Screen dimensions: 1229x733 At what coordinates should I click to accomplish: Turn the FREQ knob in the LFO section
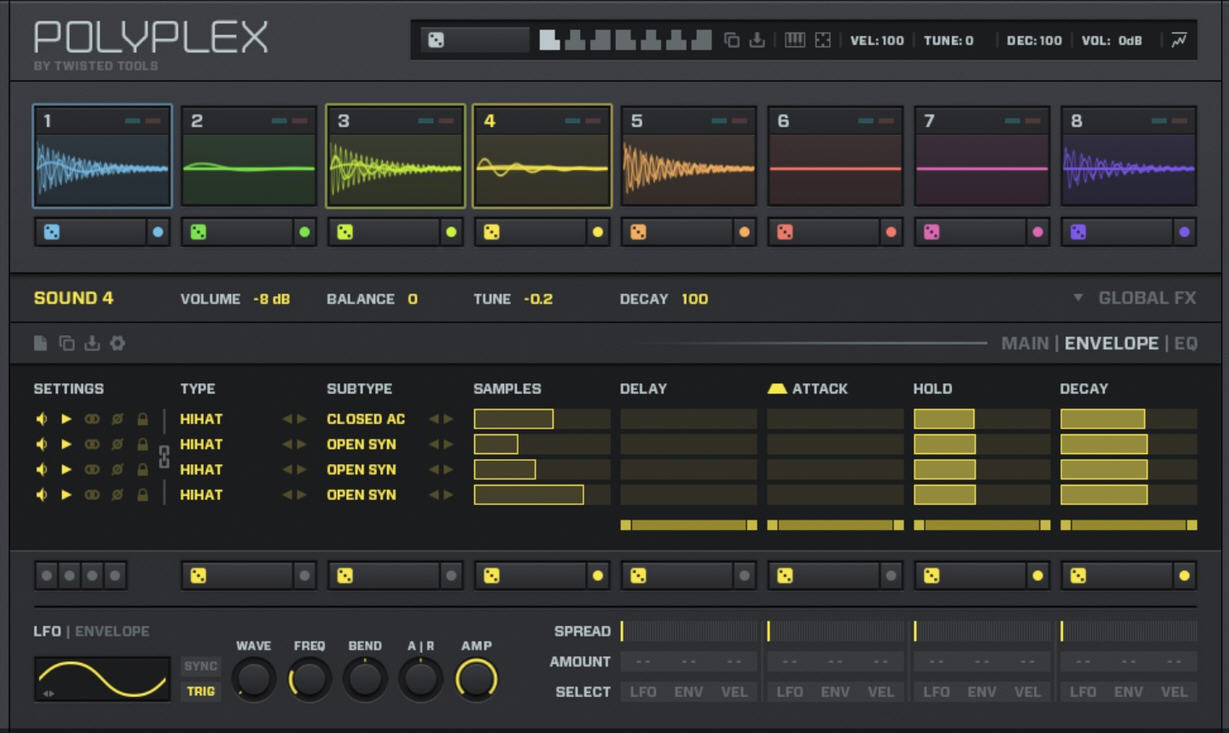pos(310,679)
